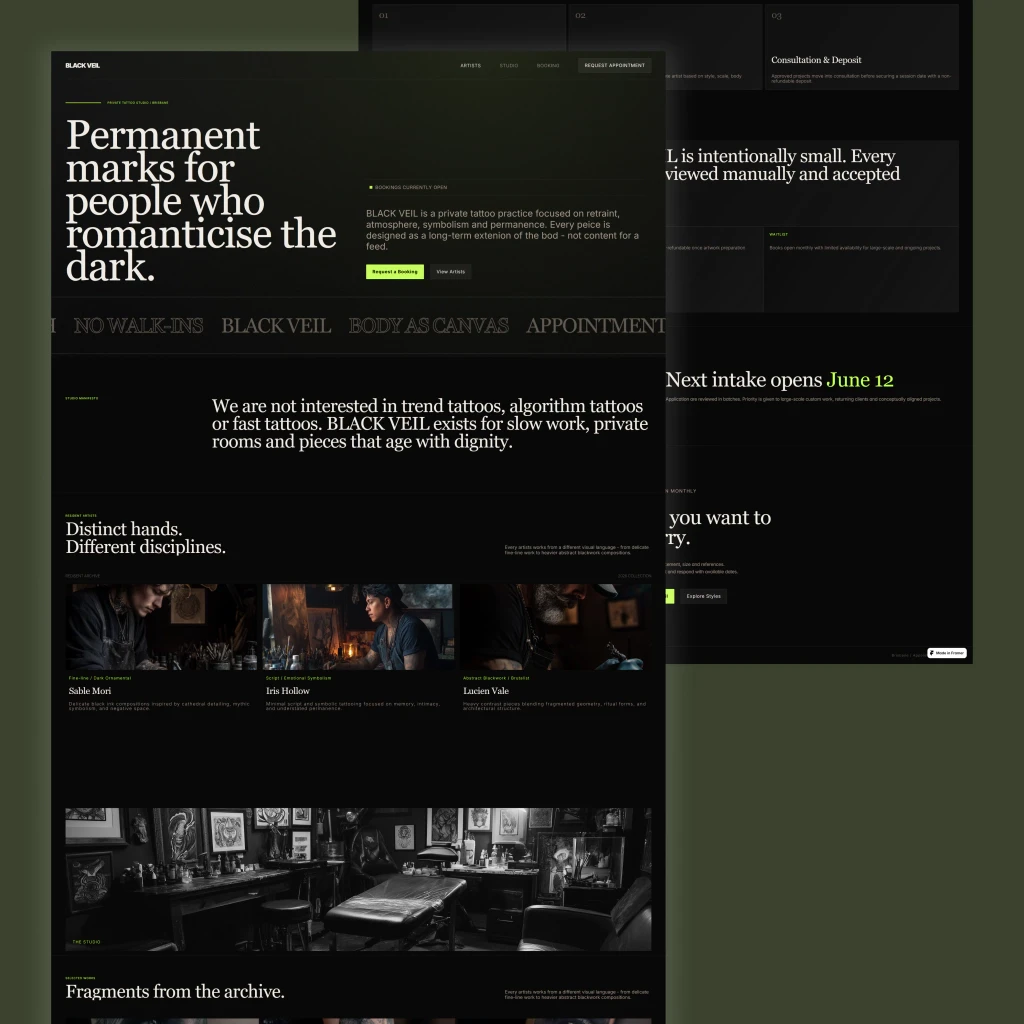Open the Artists nav link
This screenshot has height=1024, width=1024.
coord(470,65)
